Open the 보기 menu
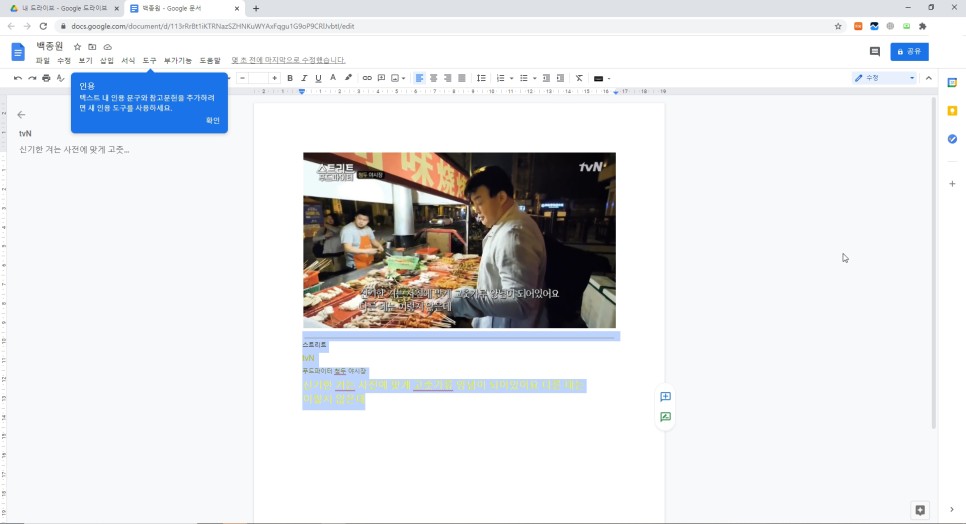The height and width of the screenshot is (524, 966). click(x=85, y=60)
